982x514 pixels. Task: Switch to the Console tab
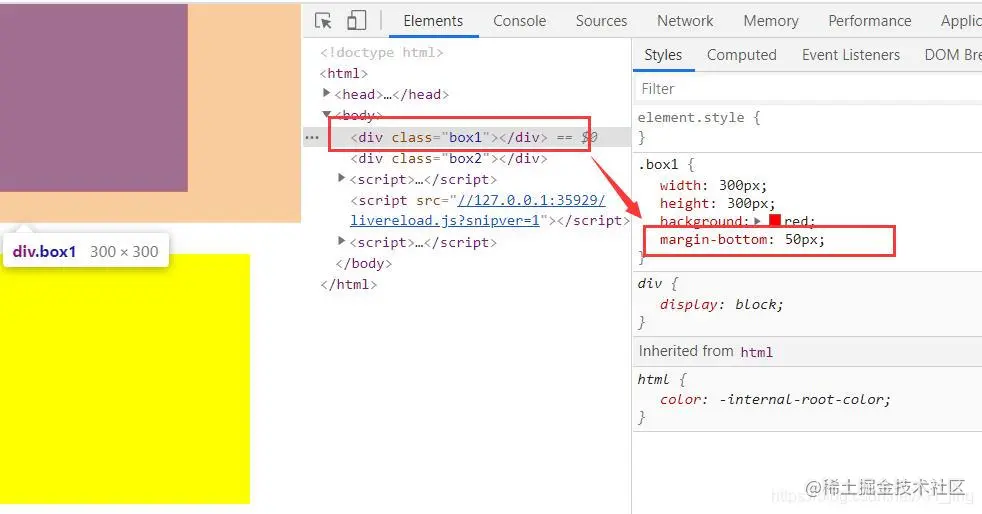(519, 21)
